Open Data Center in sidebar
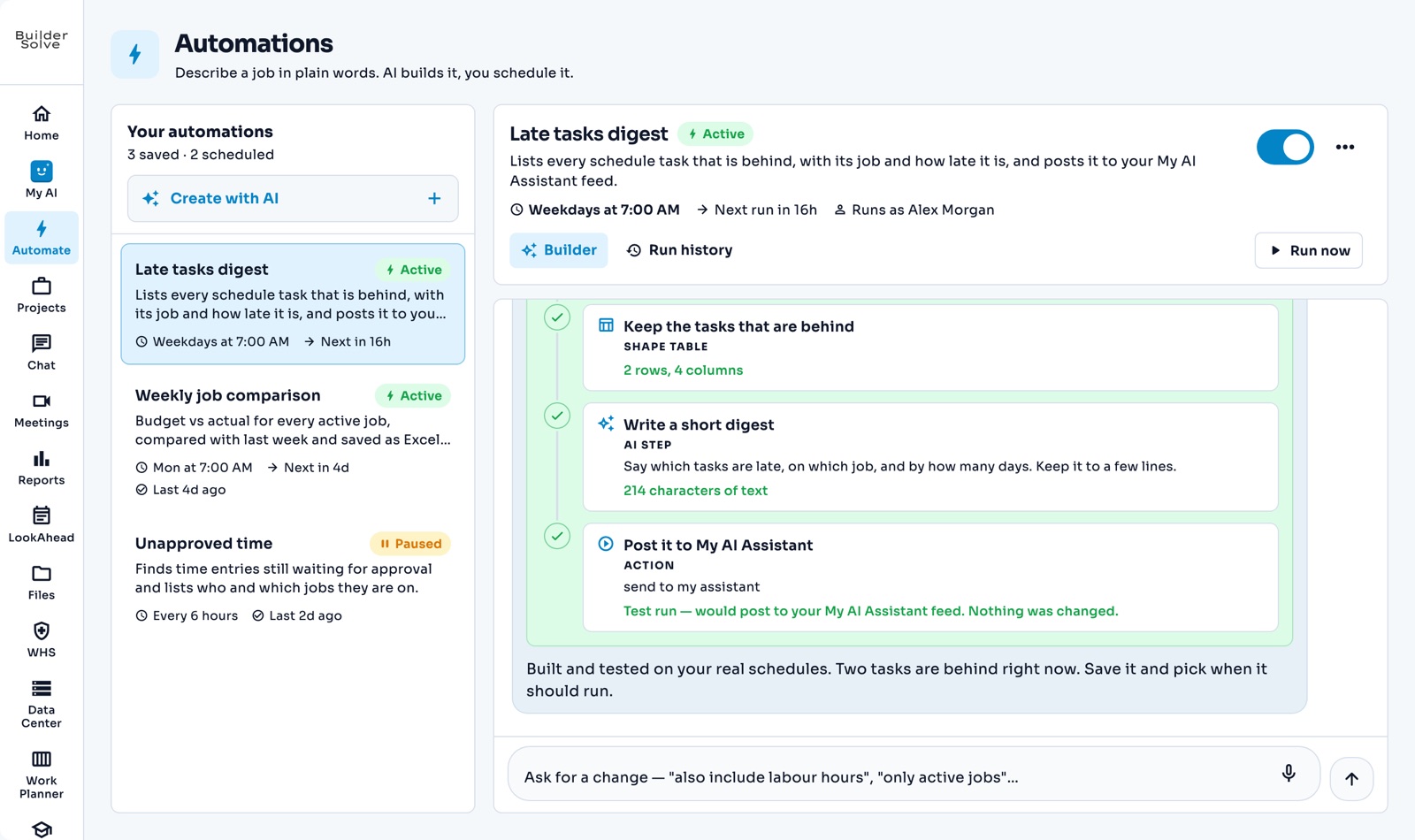Screen dimensions: 1415x840 [x=42, y=704]
